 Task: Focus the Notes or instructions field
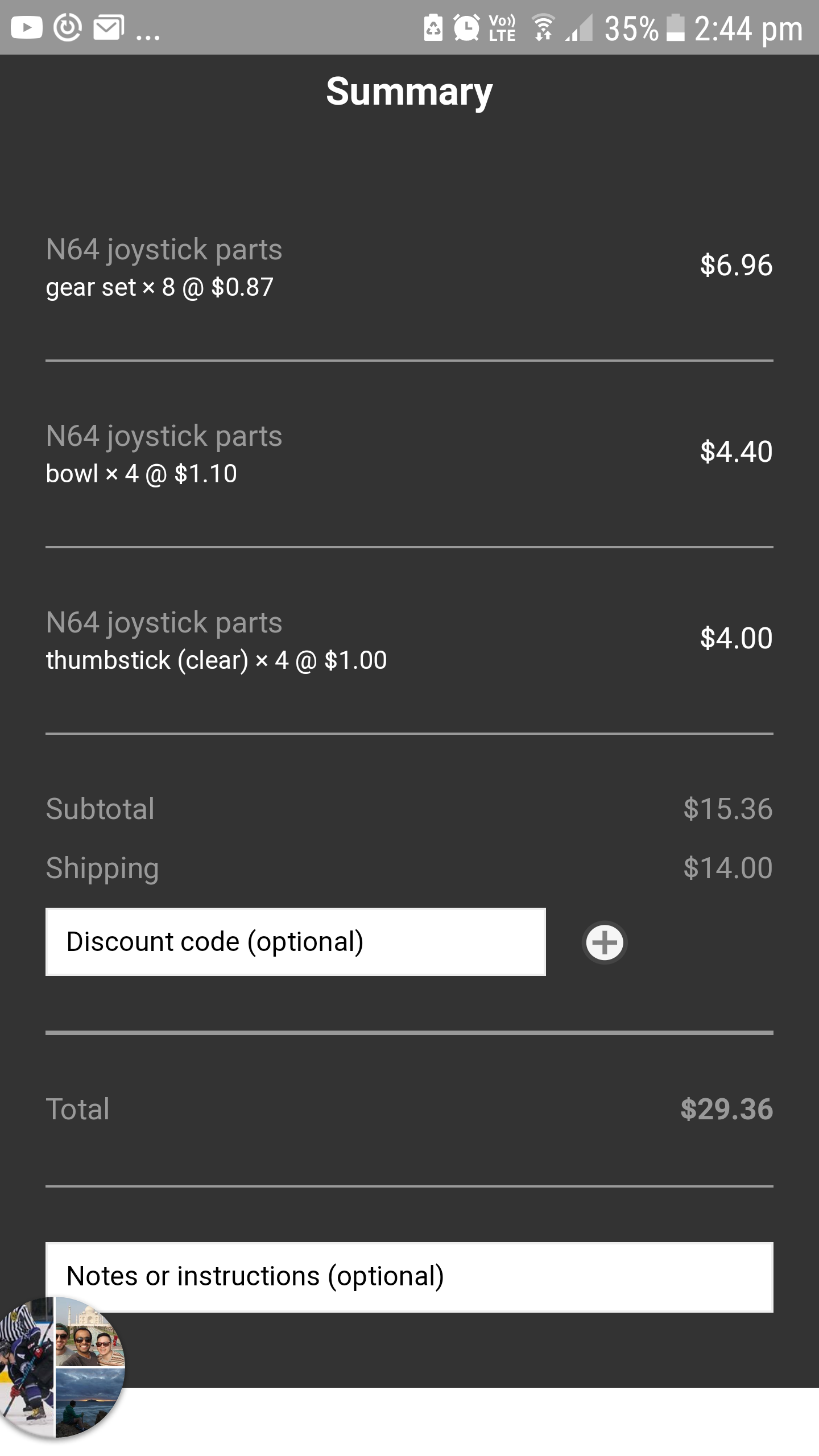pos(409,1277)
